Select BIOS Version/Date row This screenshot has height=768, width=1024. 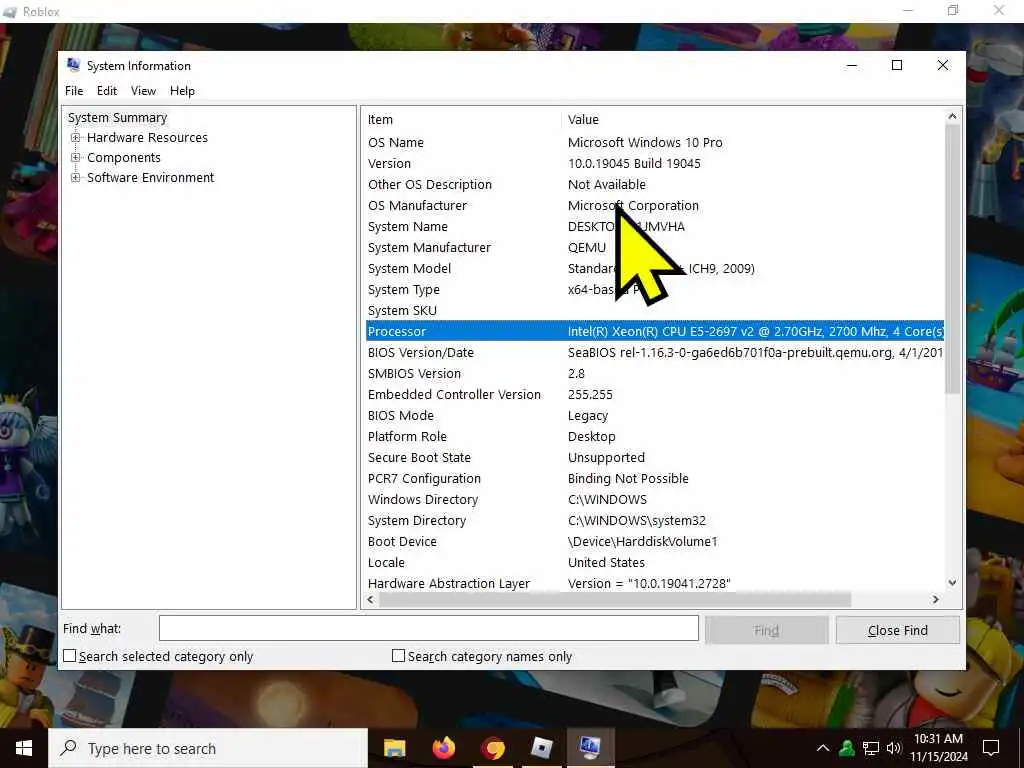coord(655,353)
